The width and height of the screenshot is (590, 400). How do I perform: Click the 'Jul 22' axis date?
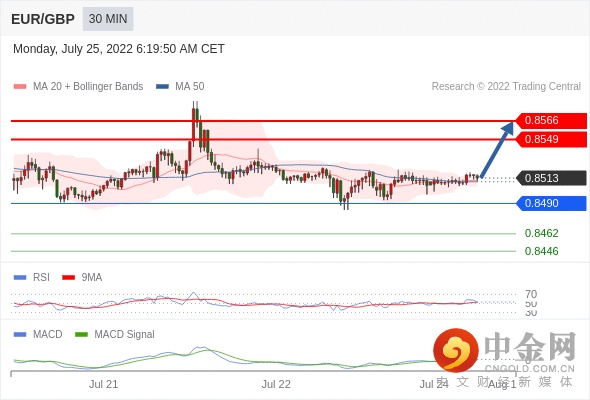pos(276,385)
